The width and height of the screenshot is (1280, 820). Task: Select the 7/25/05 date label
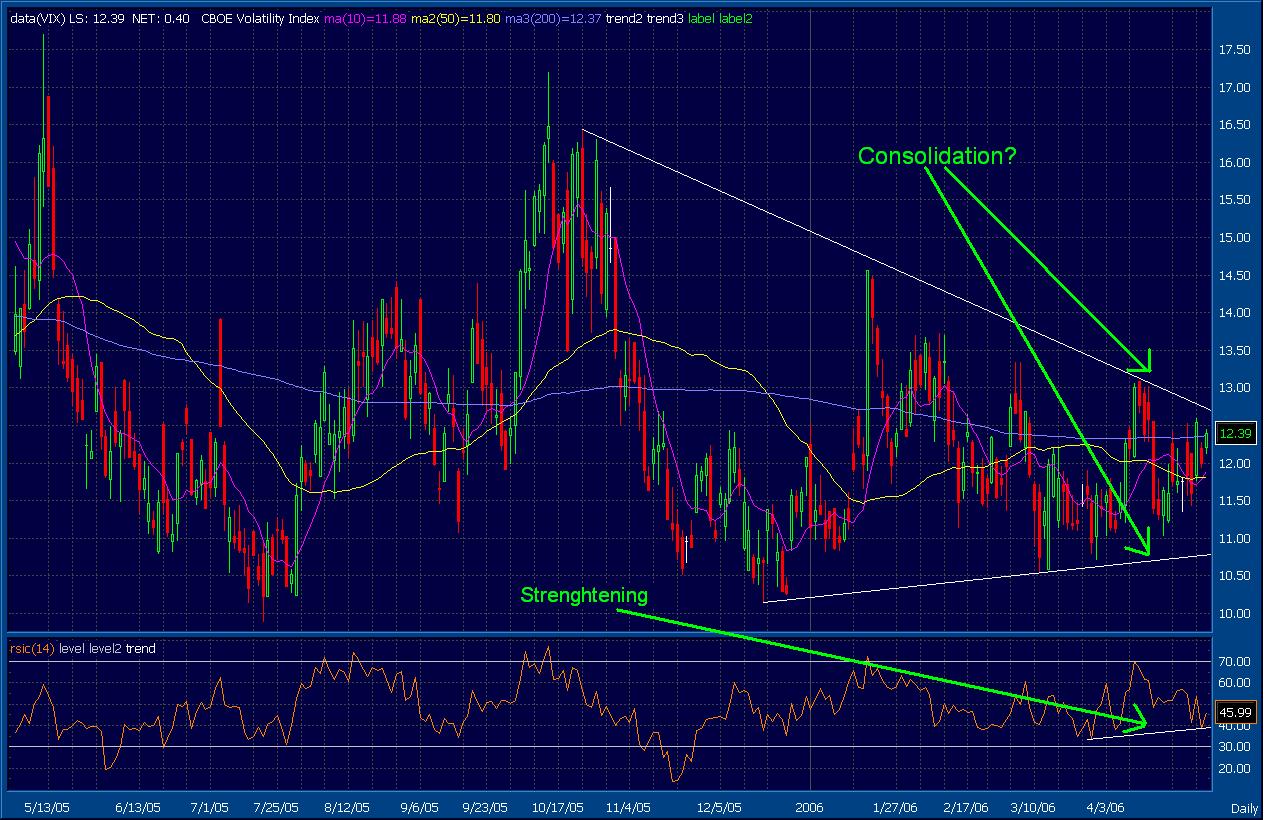coord(277,806)
